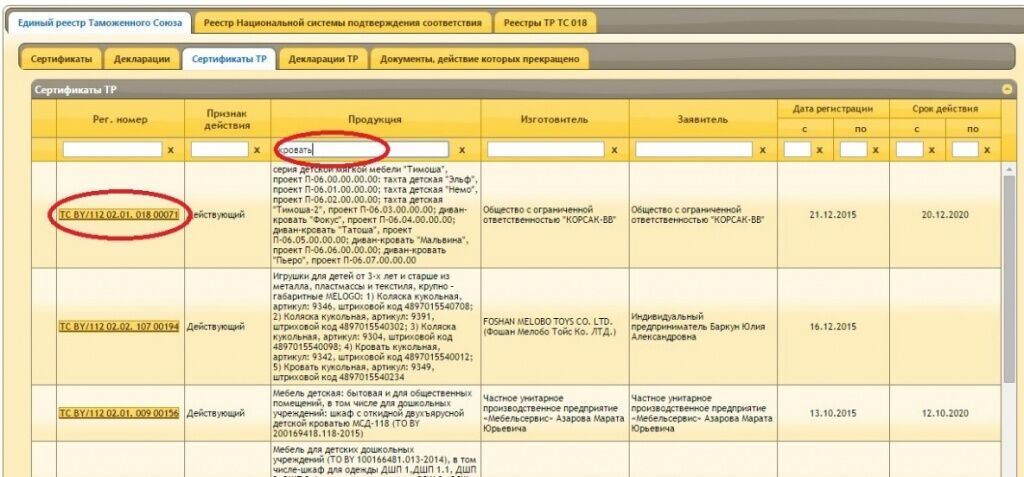Screen dimensions: 1024x477
Task: Focus Срок действия 'с' filter field
Action: click(909, 150)
